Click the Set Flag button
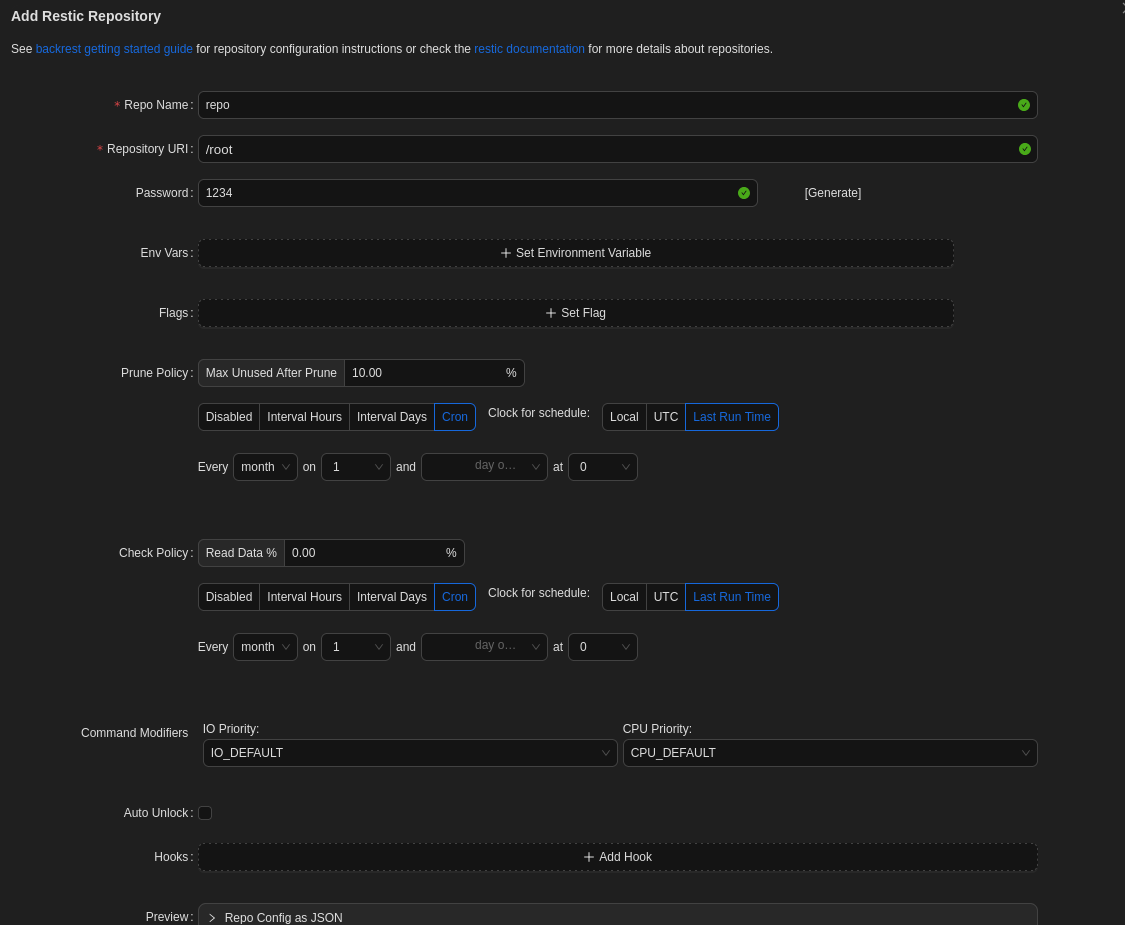The image size is (1125, 925). 576,314
